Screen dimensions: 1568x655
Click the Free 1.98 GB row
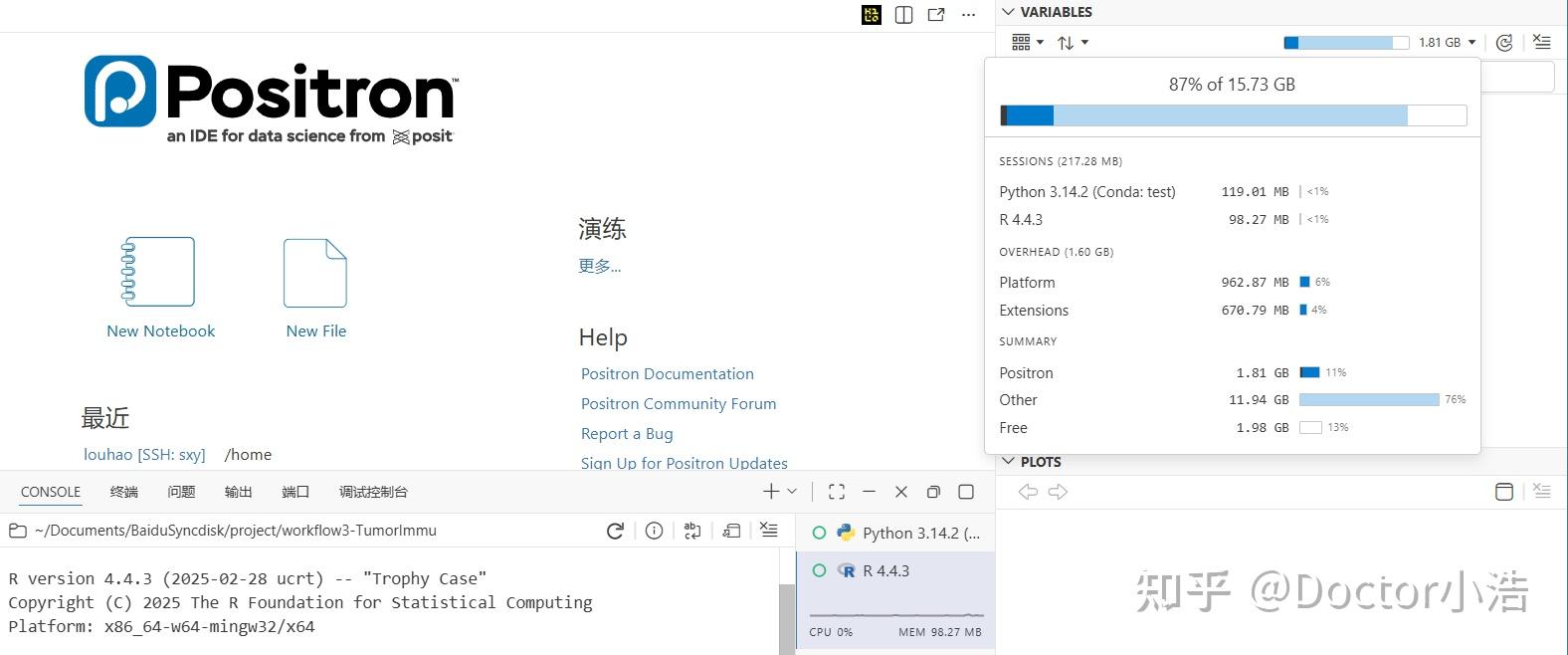tap(1233, 427)
